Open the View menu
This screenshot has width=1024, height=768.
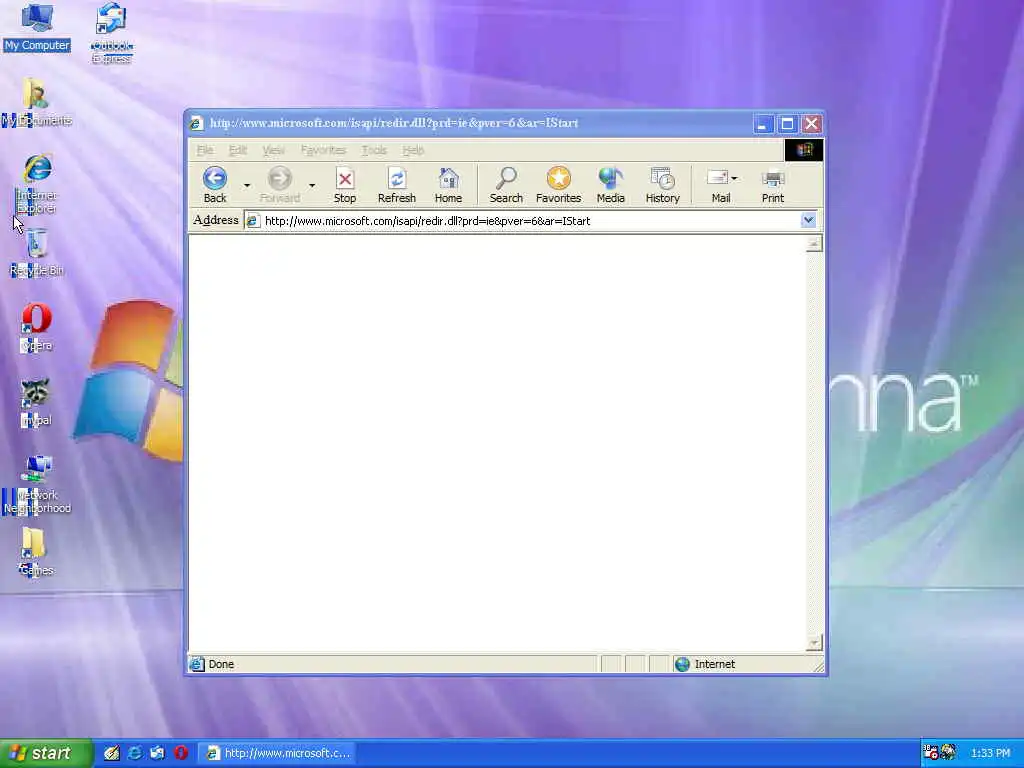[x=274, y=150]
